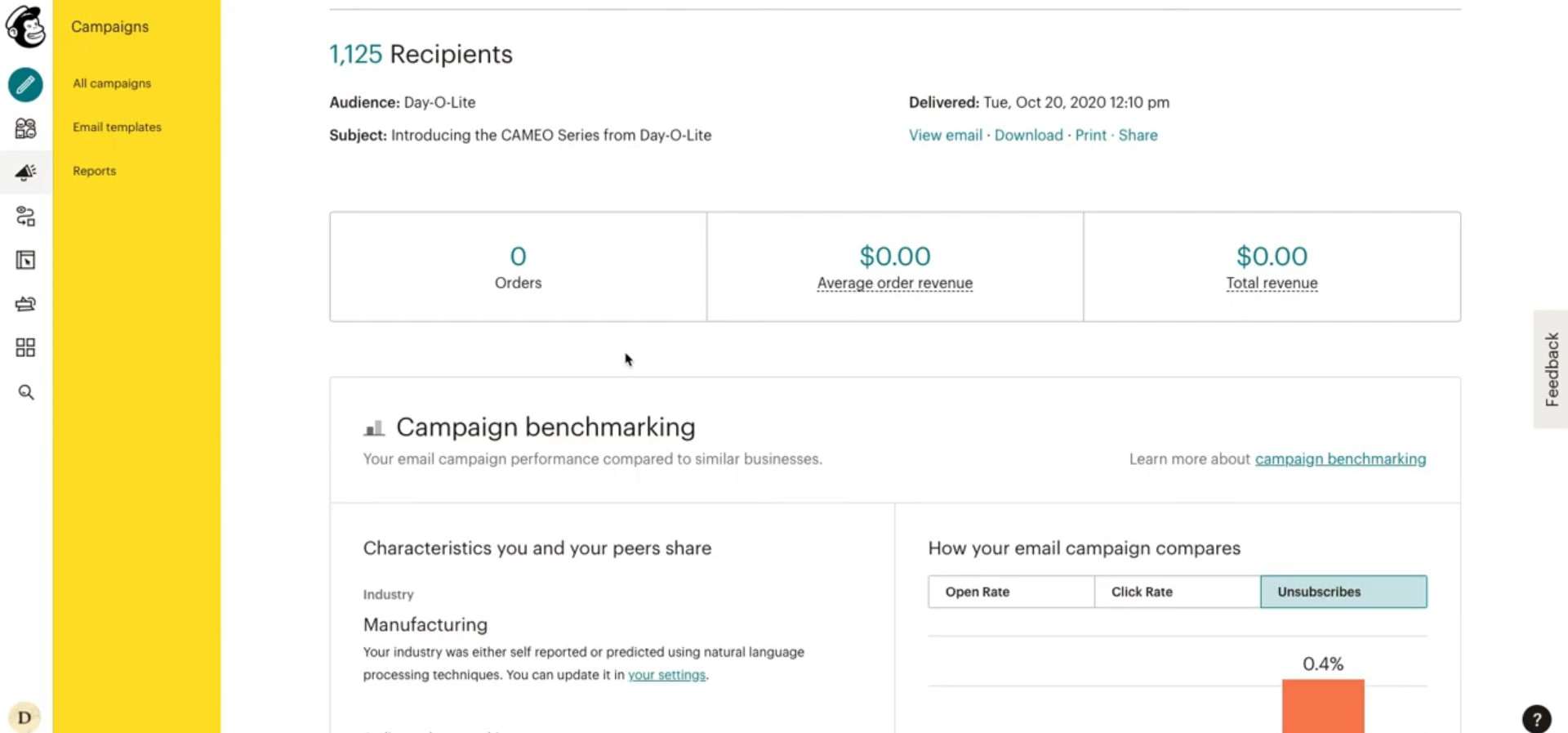
Task: Click the Search magnifier icon
Action: click(25, 392)
